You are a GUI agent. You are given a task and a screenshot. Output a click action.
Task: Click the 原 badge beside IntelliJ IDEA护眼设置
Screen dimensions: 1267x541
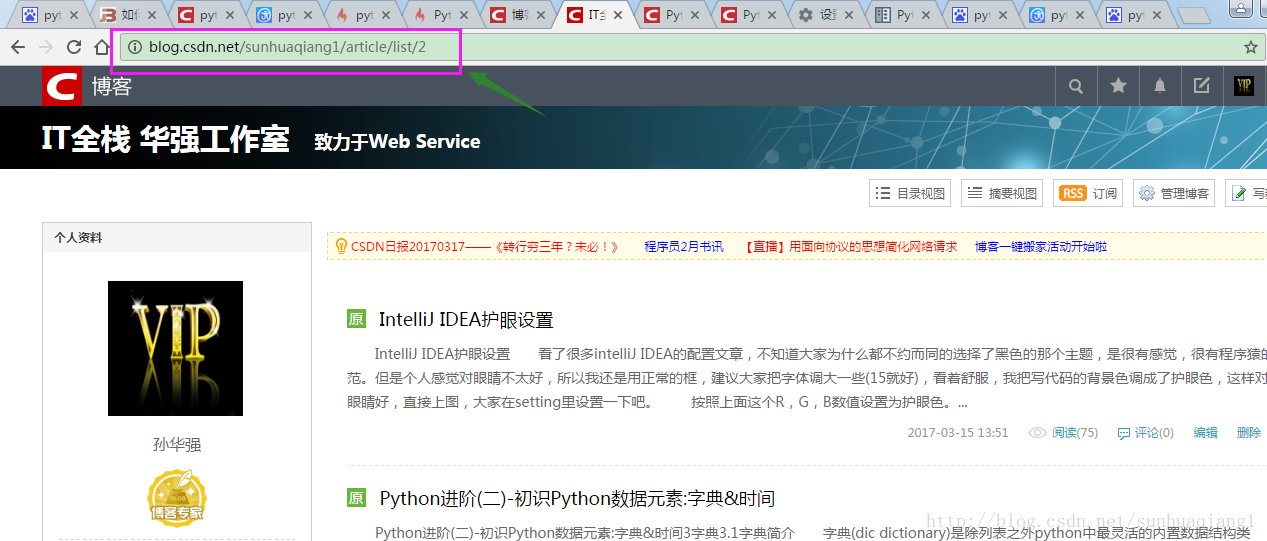coord(356,319)
